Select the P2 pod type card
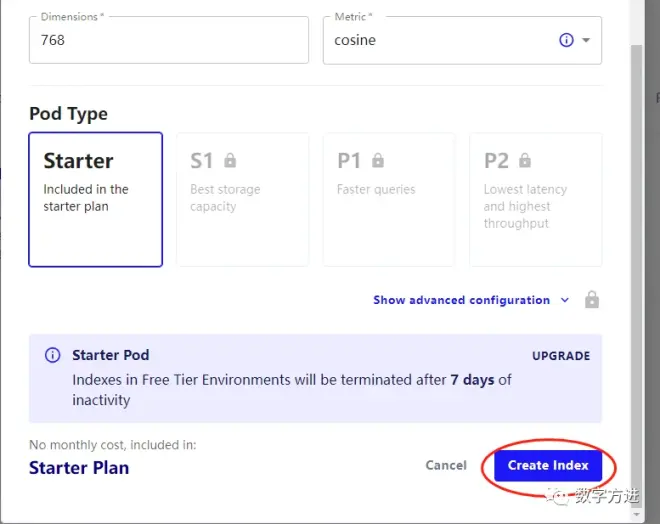660x524 pixels. pyautogui.click(x=536, y=199)
